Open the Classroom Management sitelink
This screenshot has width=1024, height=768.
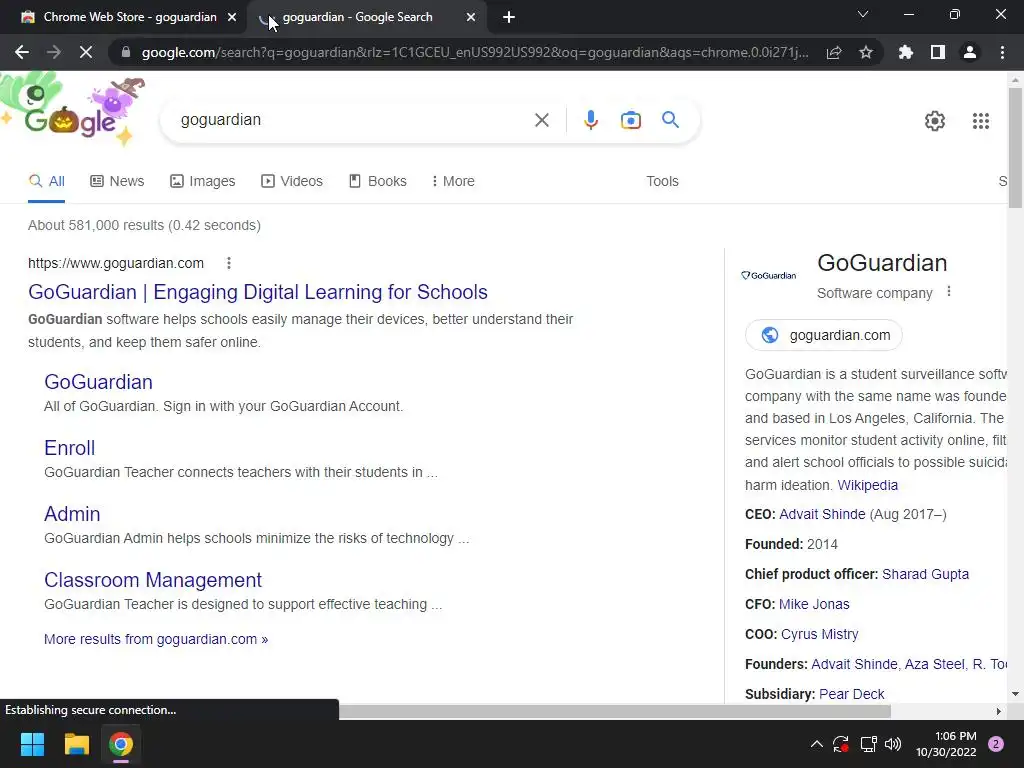pos(153,580)
